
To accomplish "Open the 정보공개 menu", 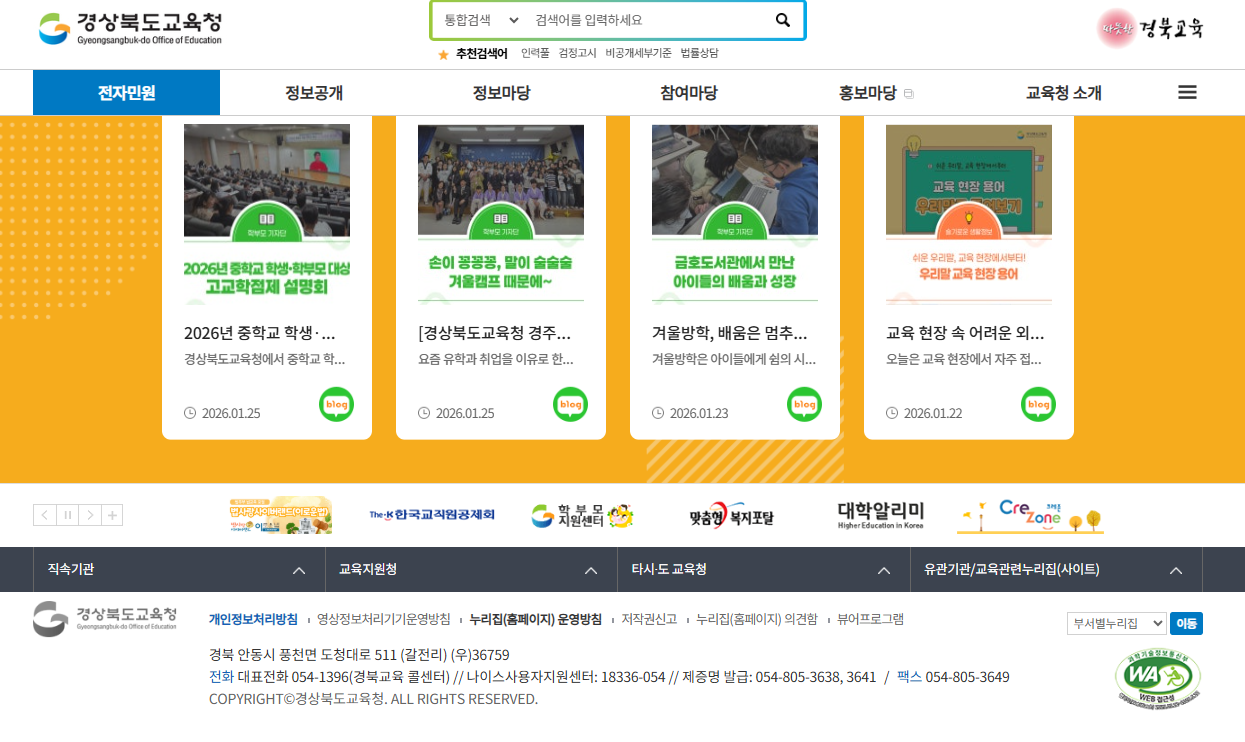I will click(x=314, y=93).
